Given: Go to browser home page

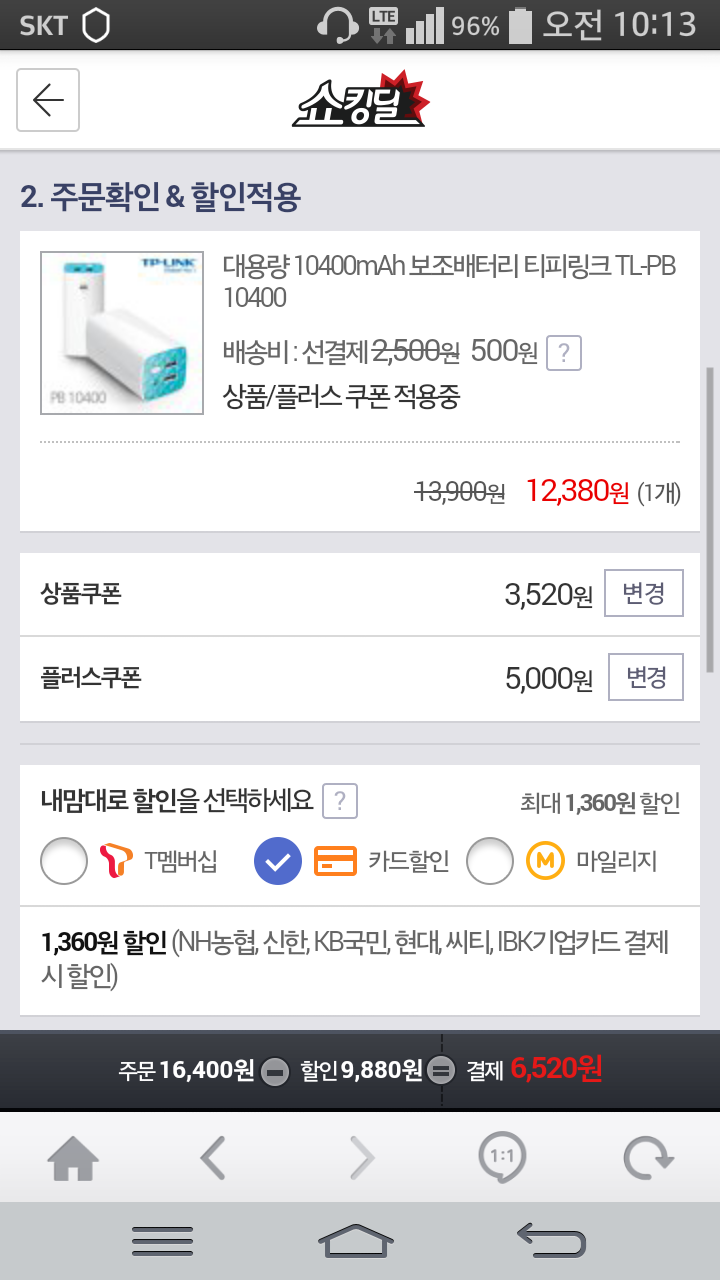Looking at the screenshot, I should [73, 1160].
